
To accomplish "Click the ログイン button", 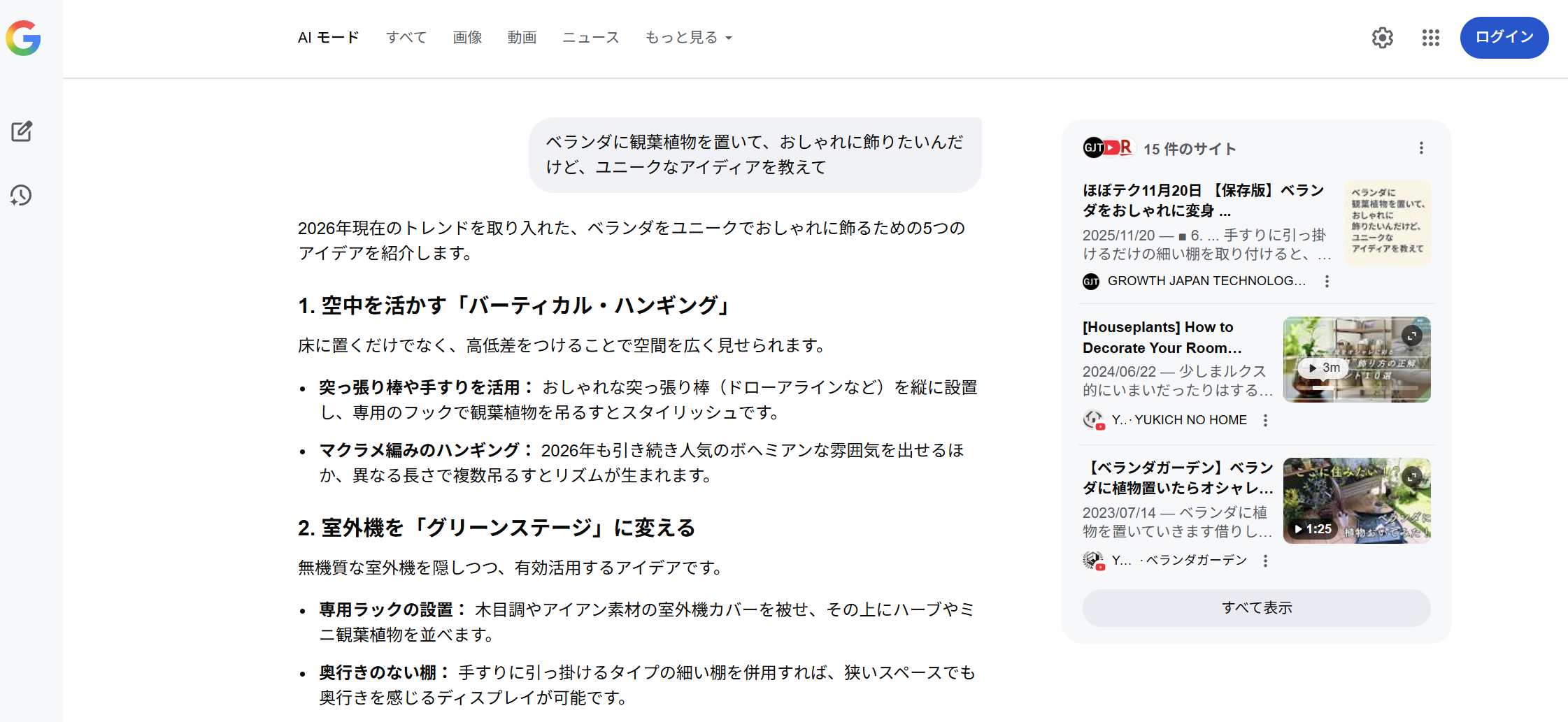I will (1504, 38).
